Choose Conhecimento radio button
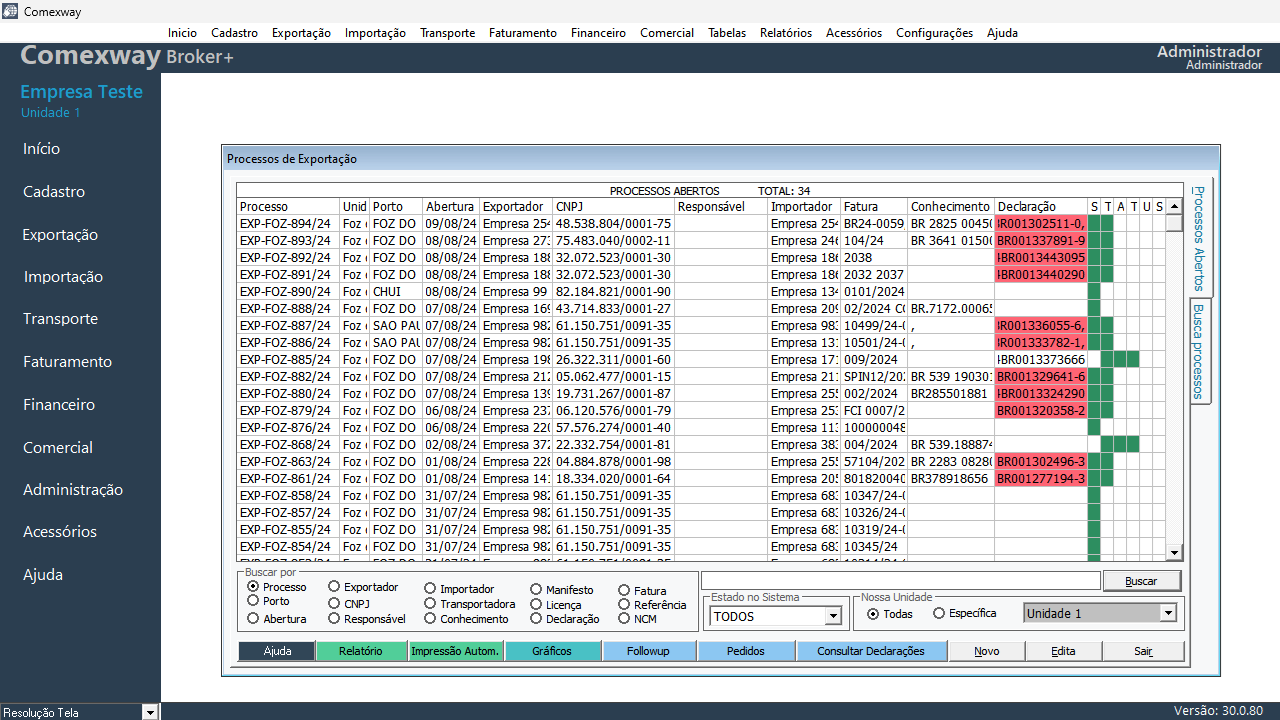This screenshot has width=1280, height=720. tap(430, 619)
